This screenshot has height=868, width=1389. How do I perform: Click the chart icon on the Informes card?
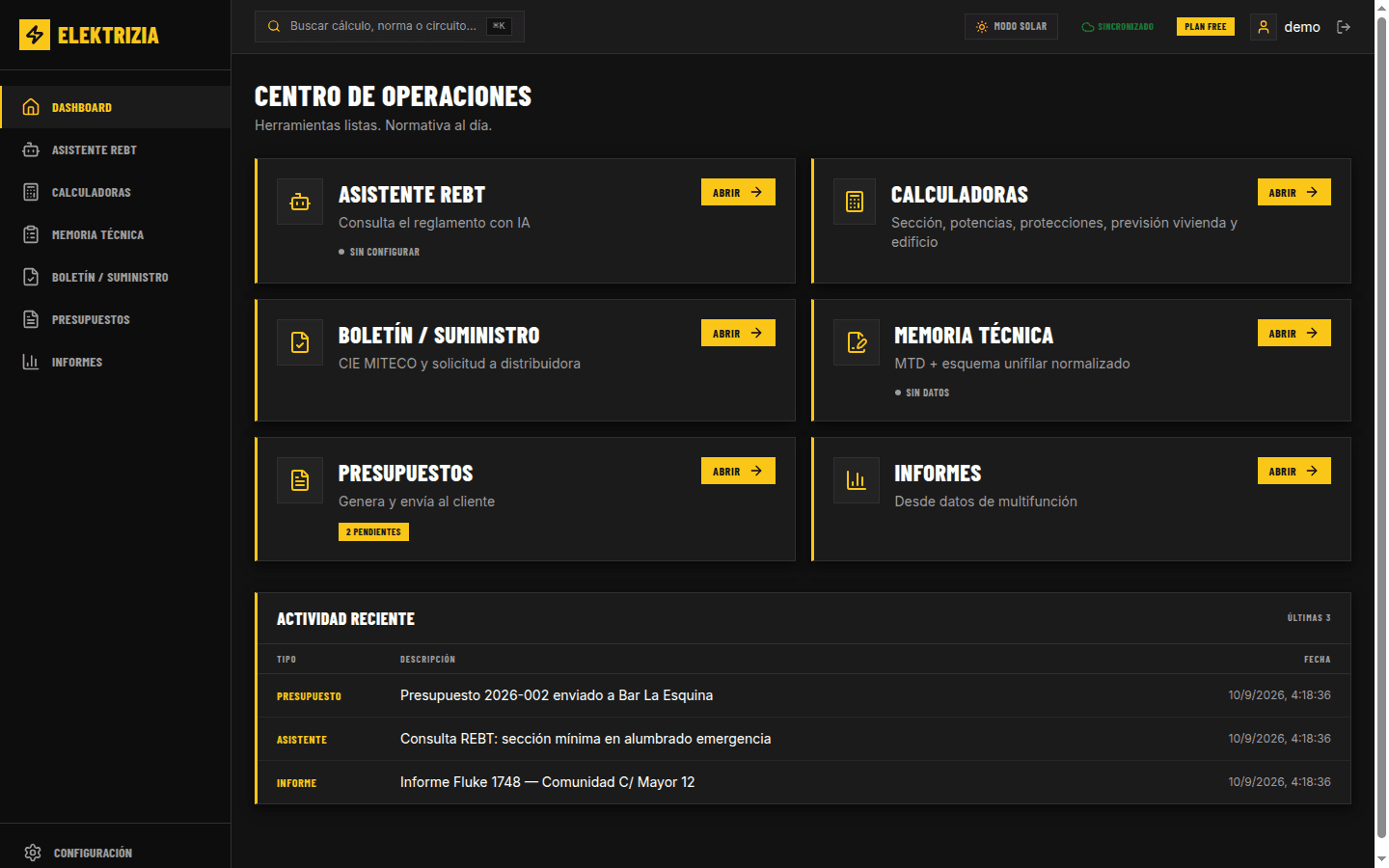pyautogui.click(x=857, y=480)
